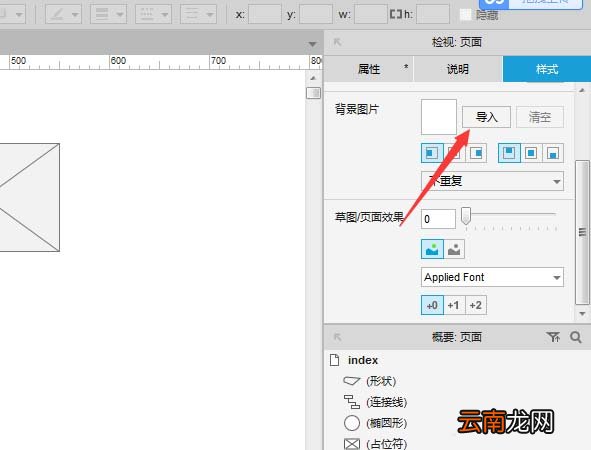Select the color page effect icon
Viewport: 591px width, 450px height.
click(x=432, y=249)
